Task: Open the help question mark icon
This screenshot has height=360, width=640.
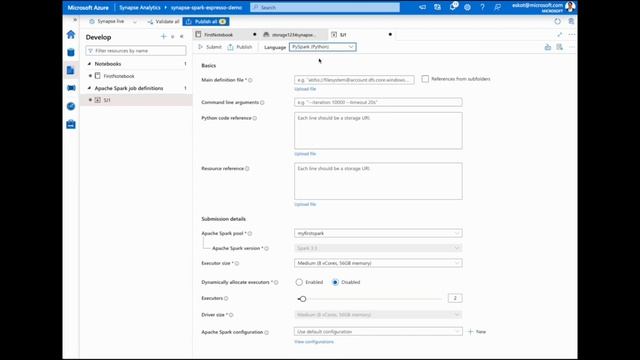Action: click(482, 7)
